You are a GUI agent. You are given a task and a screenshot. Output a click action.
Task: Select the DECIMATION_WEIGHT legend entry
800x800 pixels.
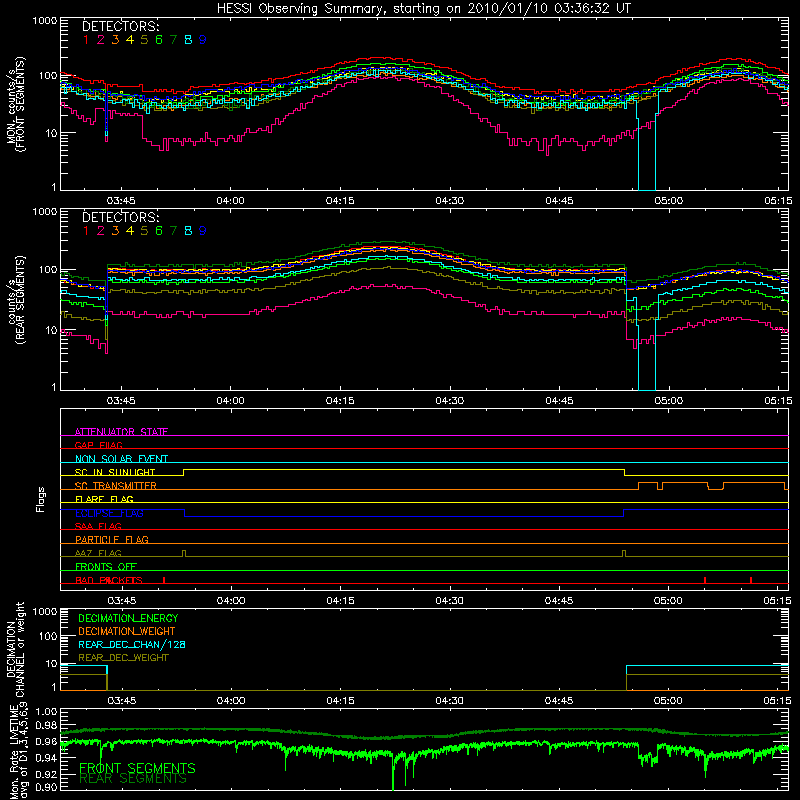(127, 631)
